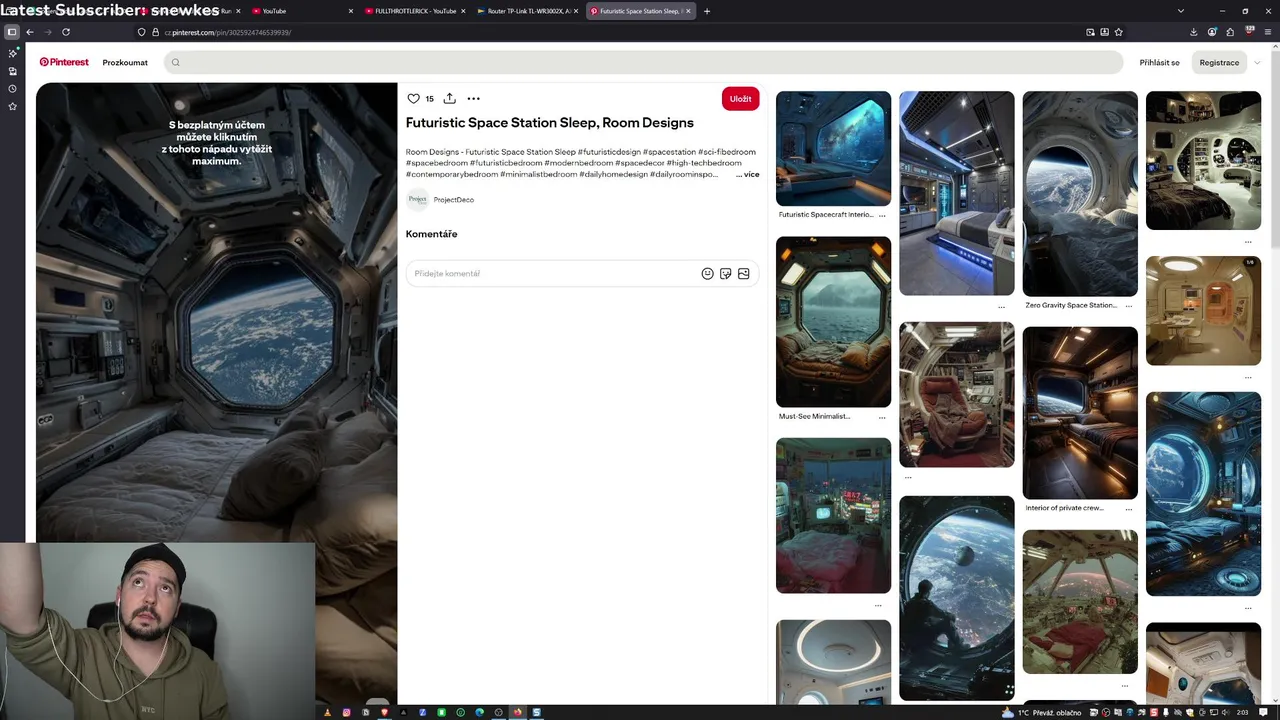Open Must-See Minimalist pin thumbnail
This screenshot has width=1280, height=720.
(x=833, y=321)
